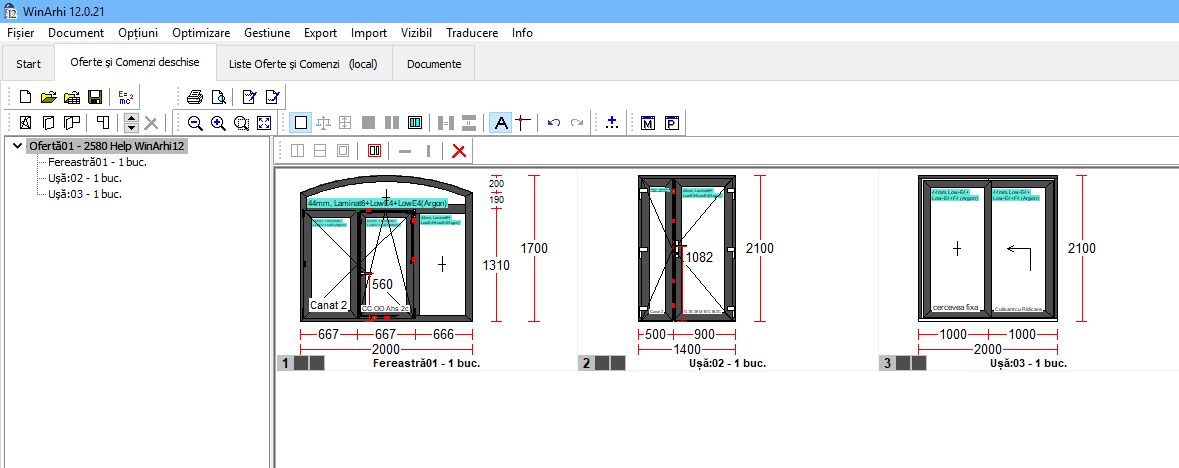This screenshot has width=1179, height=468.
Task: Click the Undo arrow
Action: (x=554, y=123)
